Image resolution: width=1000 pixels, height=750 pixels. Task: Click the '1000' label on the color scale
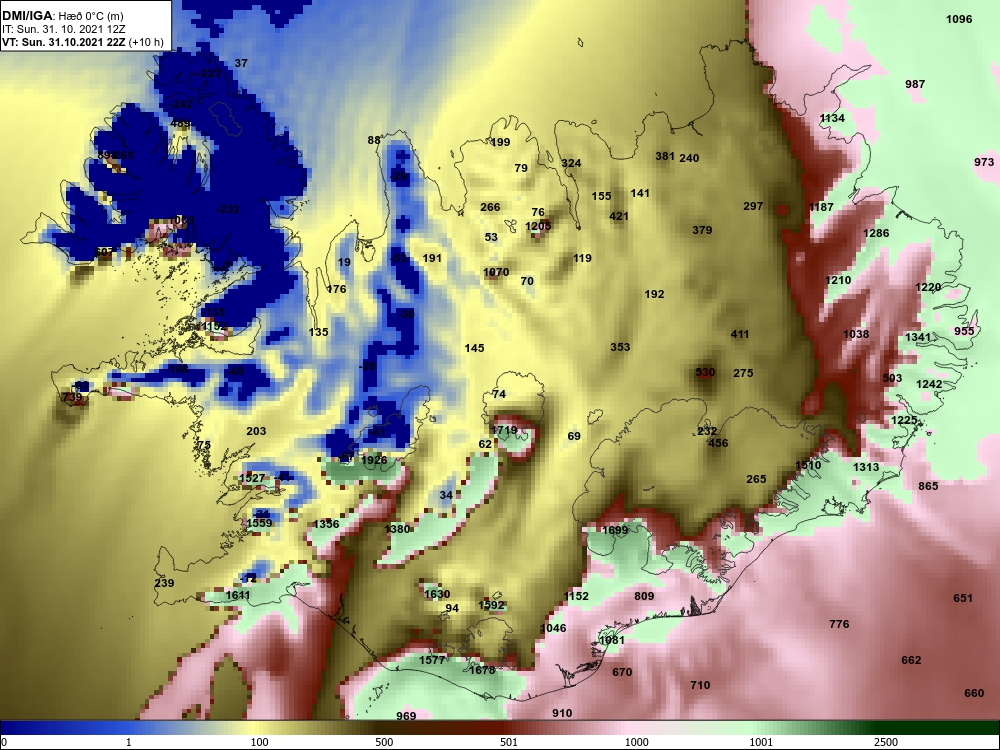pos(636,742)
